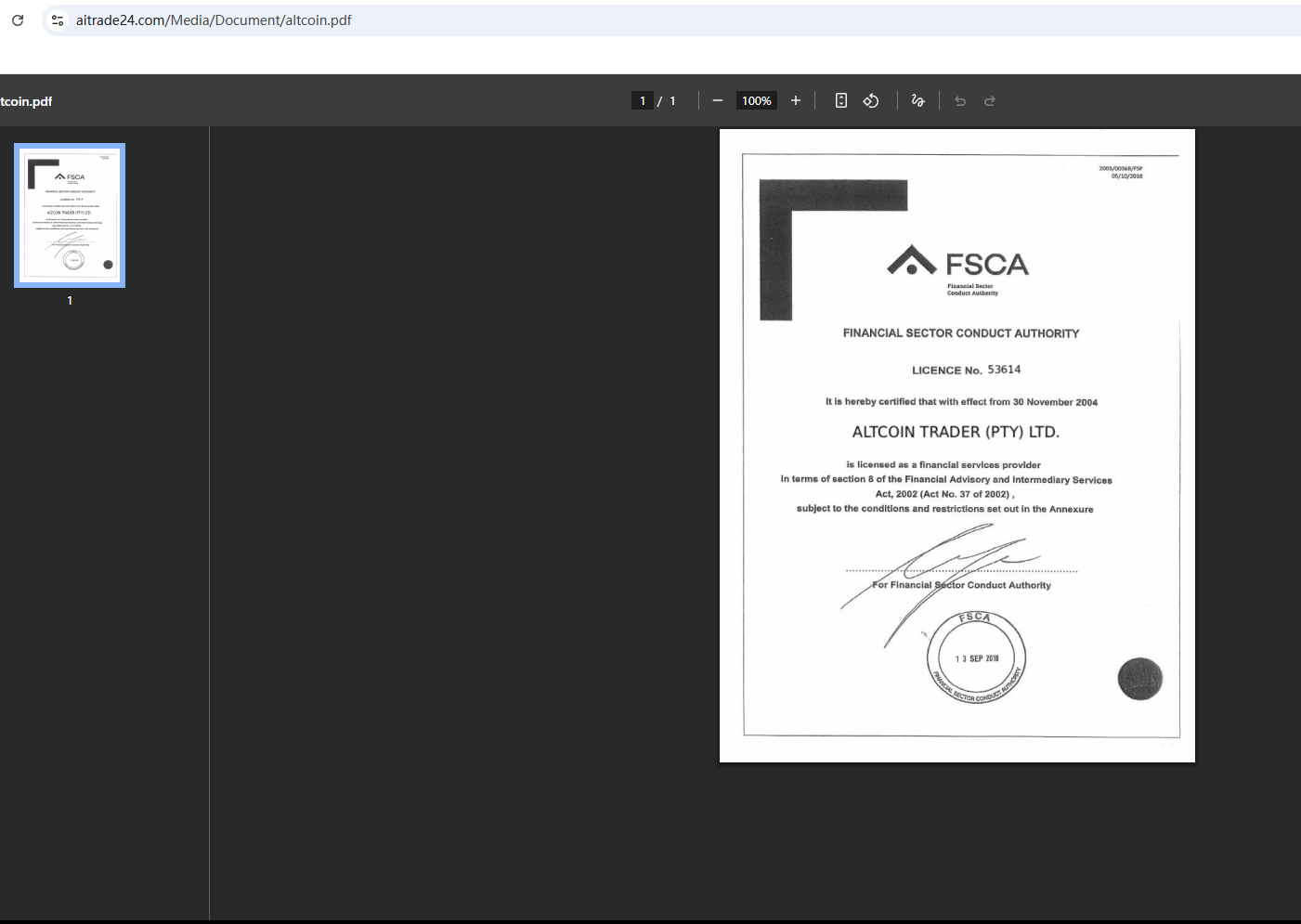
Task: Select the page 1 thumbnail in sidebar
Action: (x=70, y=215)
